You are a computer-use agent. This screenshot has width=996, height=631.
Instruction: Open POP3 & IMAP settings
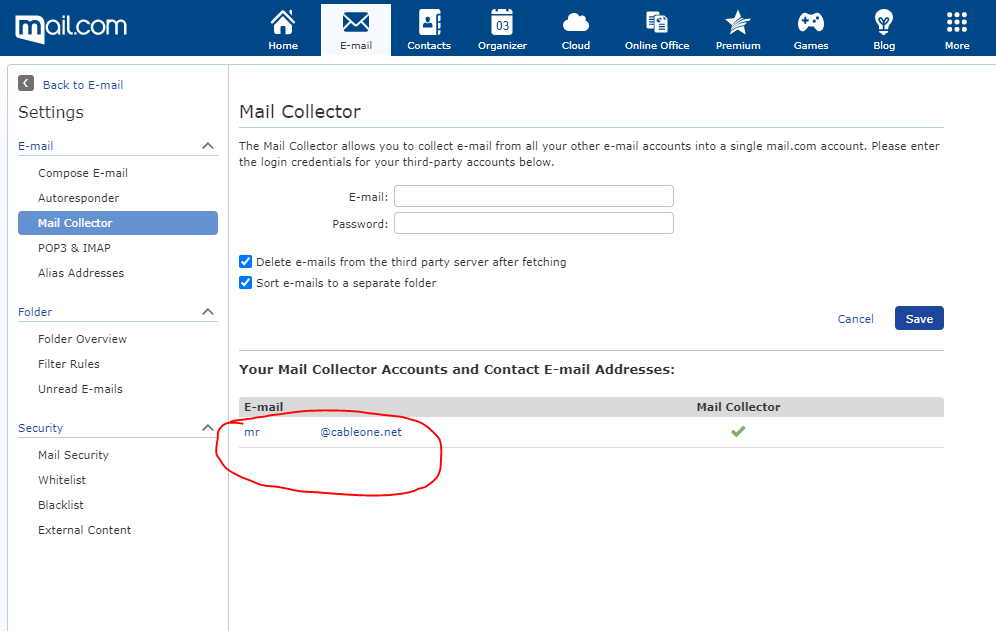(74, 248)
